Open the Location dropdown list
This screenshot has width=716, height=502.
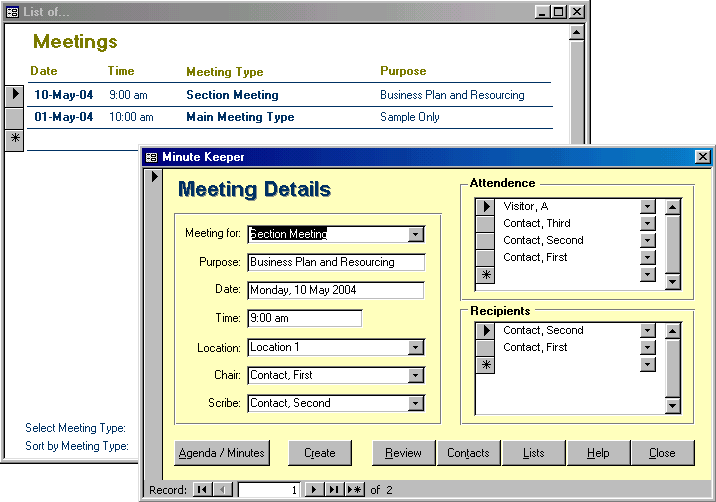click(x=416, y=348)
